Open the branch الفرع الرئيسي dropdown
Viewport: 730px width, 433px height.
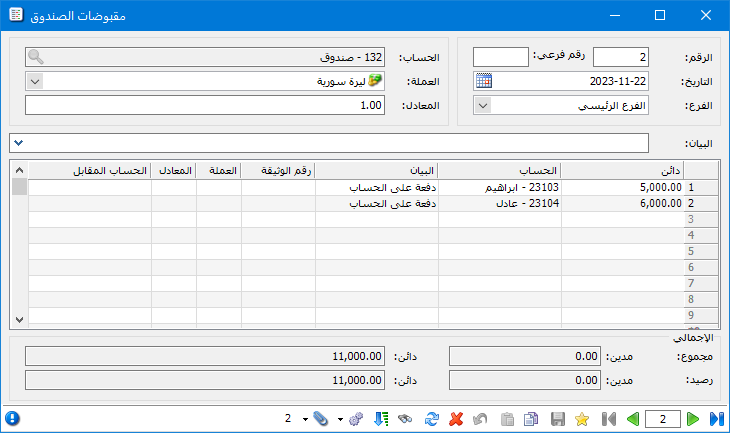(483, 106)
